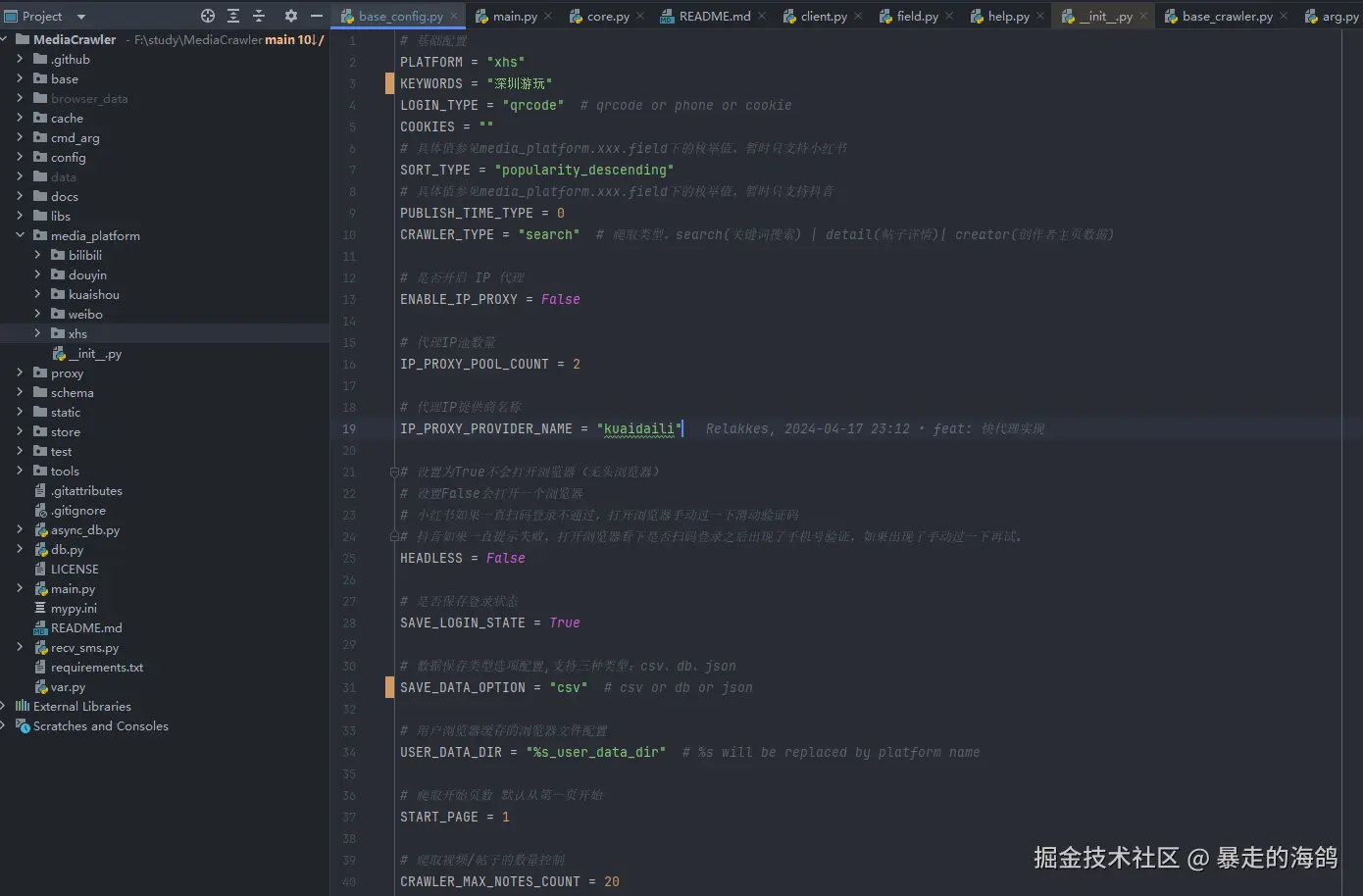Switch to the main.py tab
The height and width of the screenshot is (896, 1363).
[x=515, y=16]
